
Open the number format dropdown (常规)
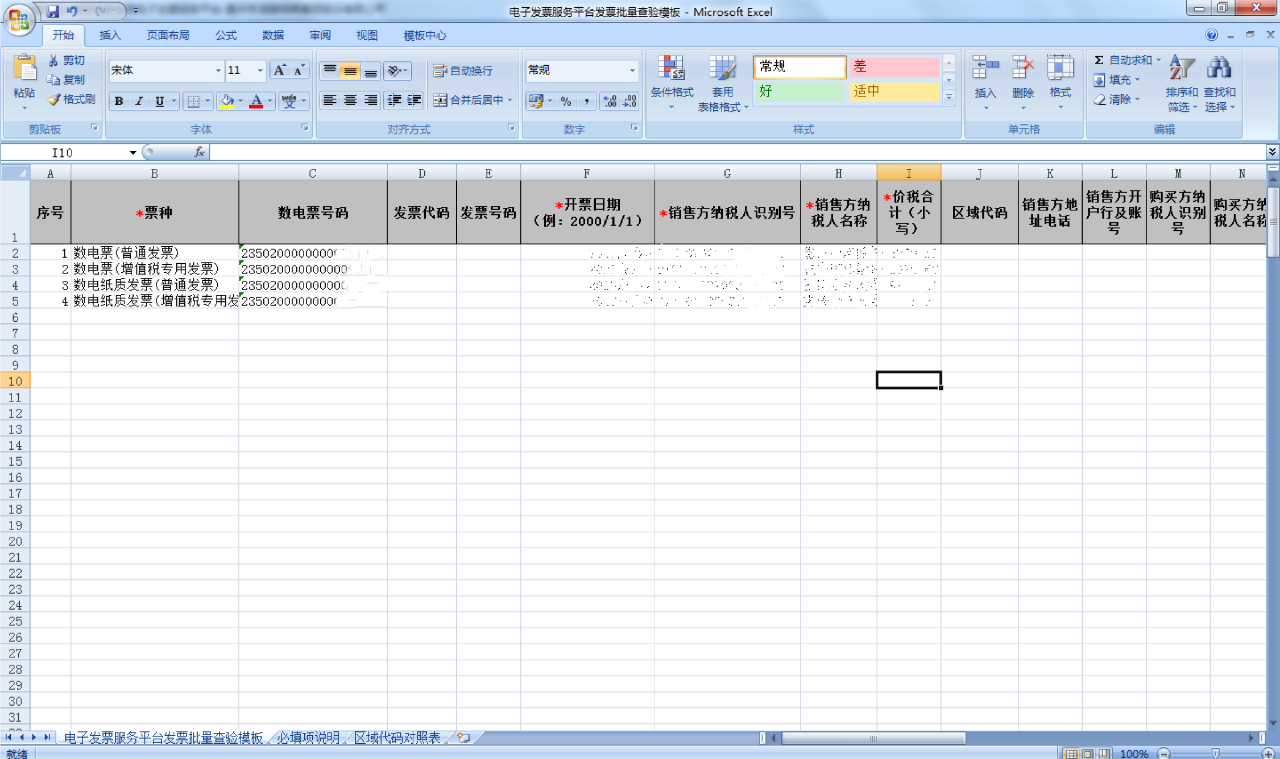point(632,71)
